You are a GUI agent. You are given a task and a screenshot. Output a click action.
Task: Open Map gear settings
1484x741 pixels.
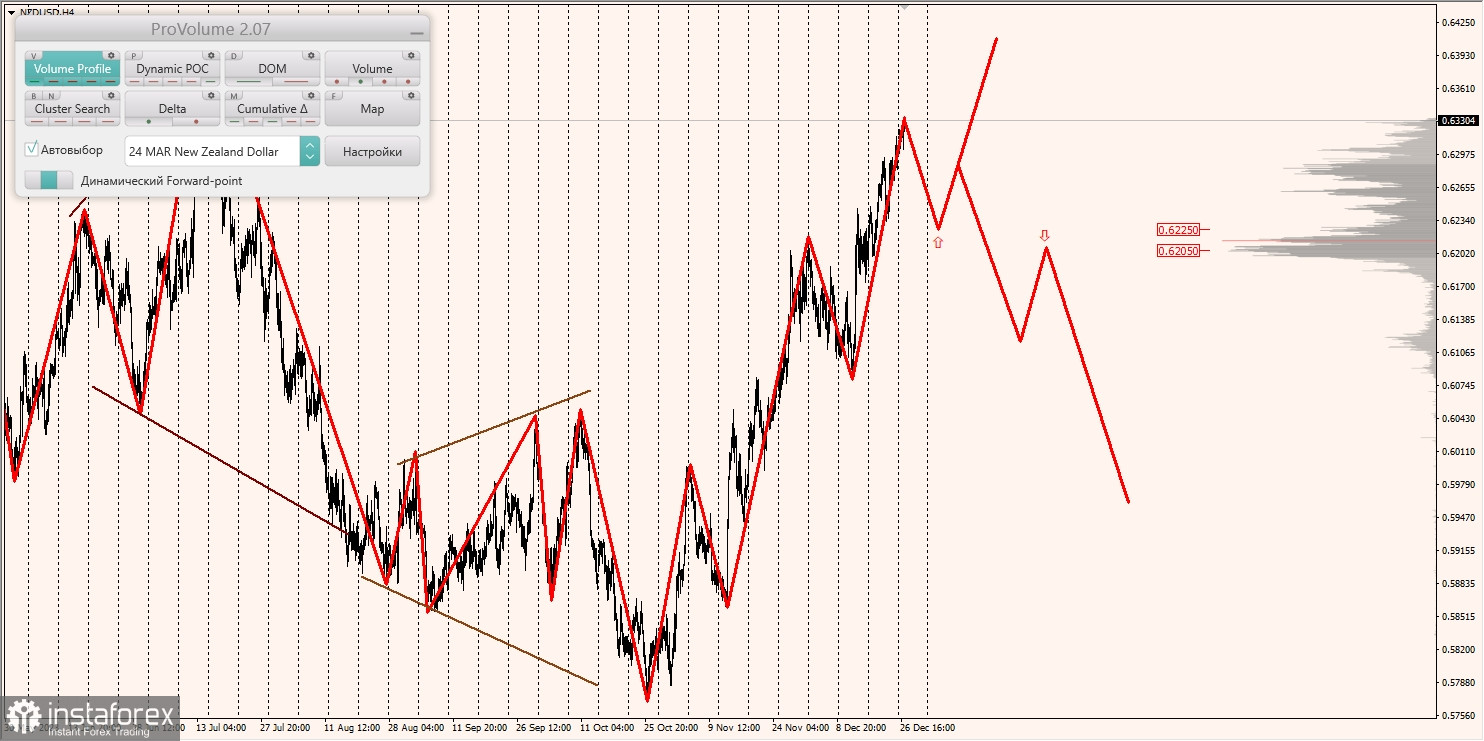click(411, 96)
